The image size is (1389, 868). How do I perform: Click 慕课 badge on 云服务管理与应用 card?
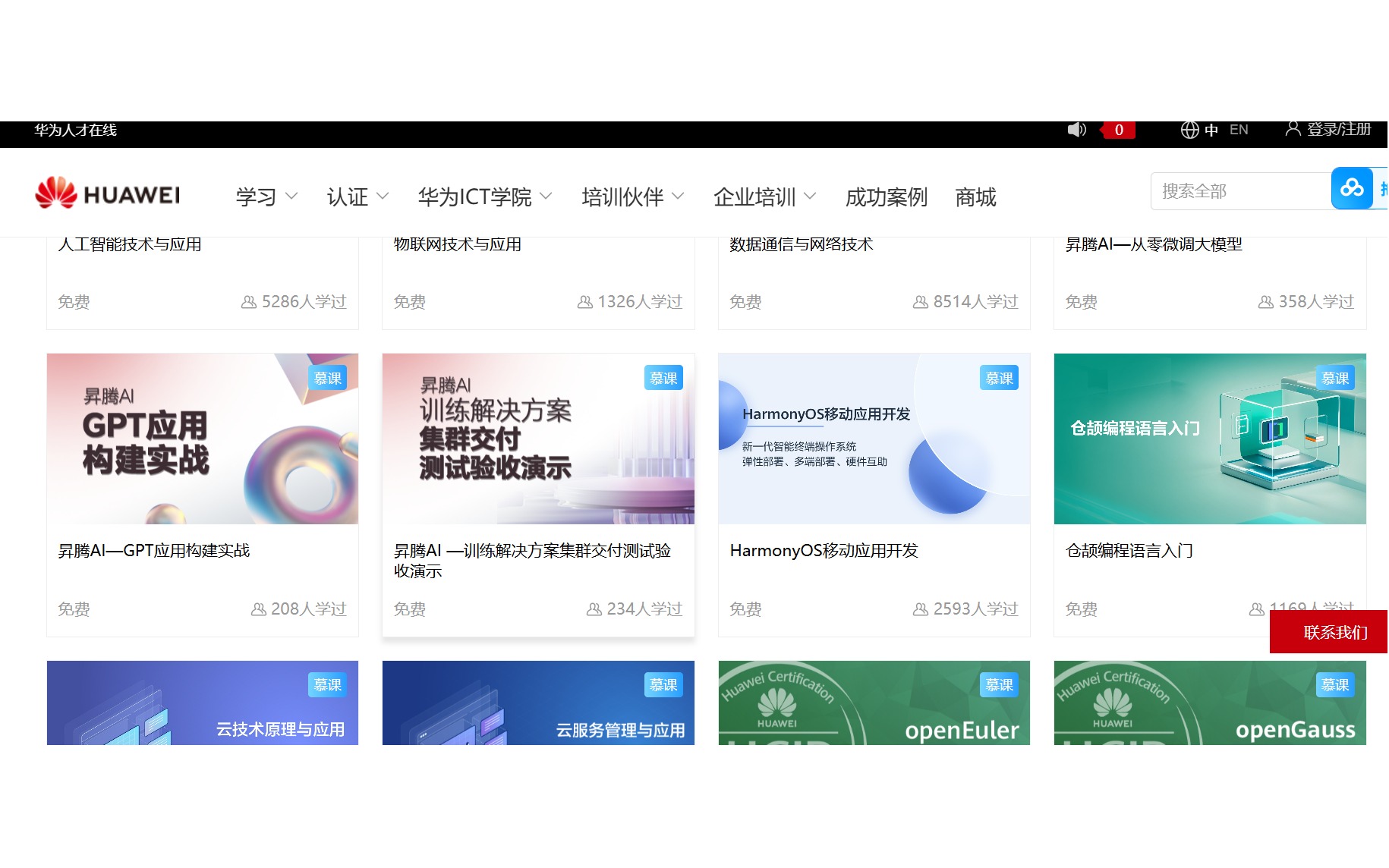[x=663, y=684]
